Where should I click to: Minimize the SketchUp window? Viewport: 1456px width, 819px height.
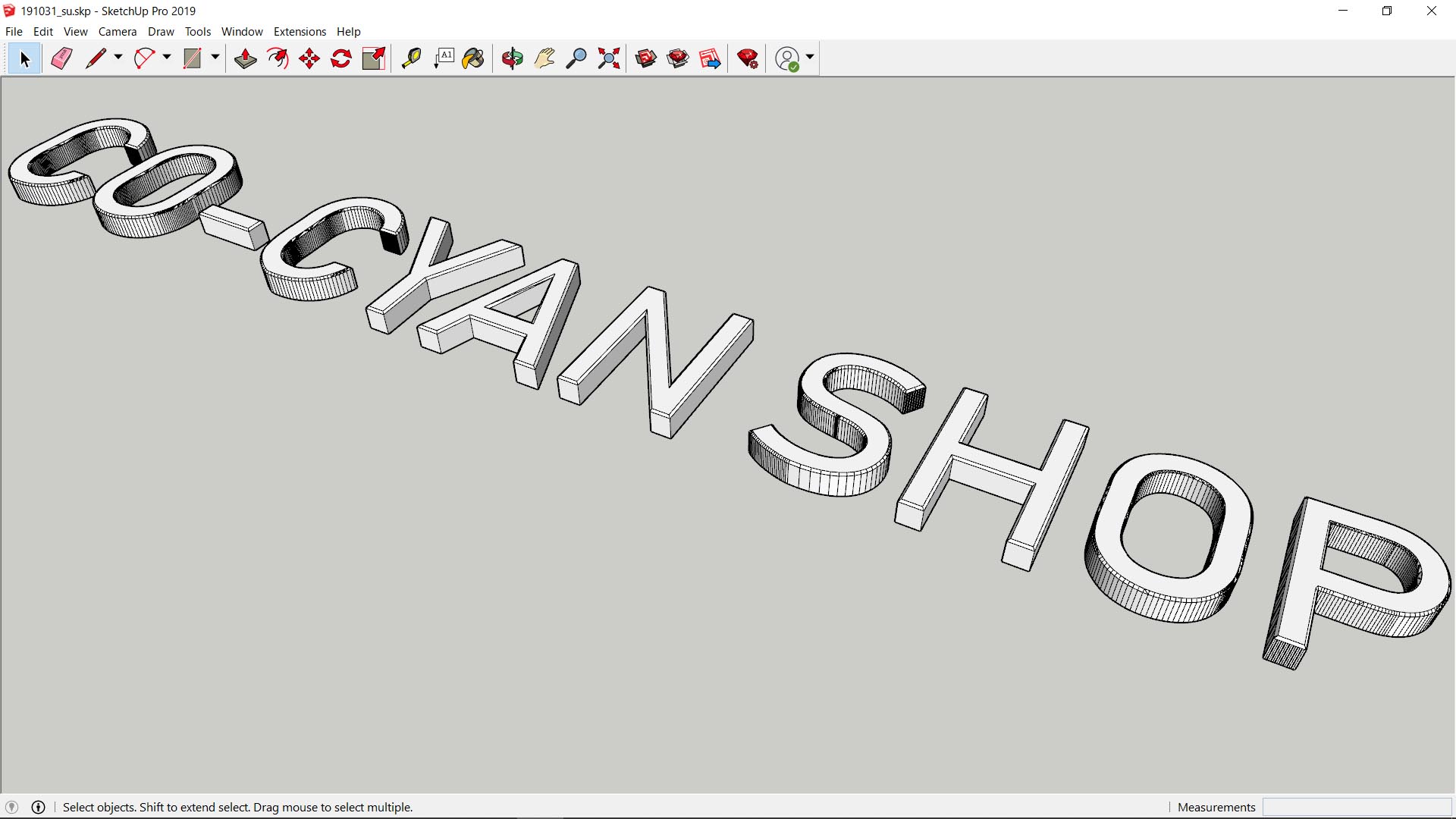click(1343, 11)
